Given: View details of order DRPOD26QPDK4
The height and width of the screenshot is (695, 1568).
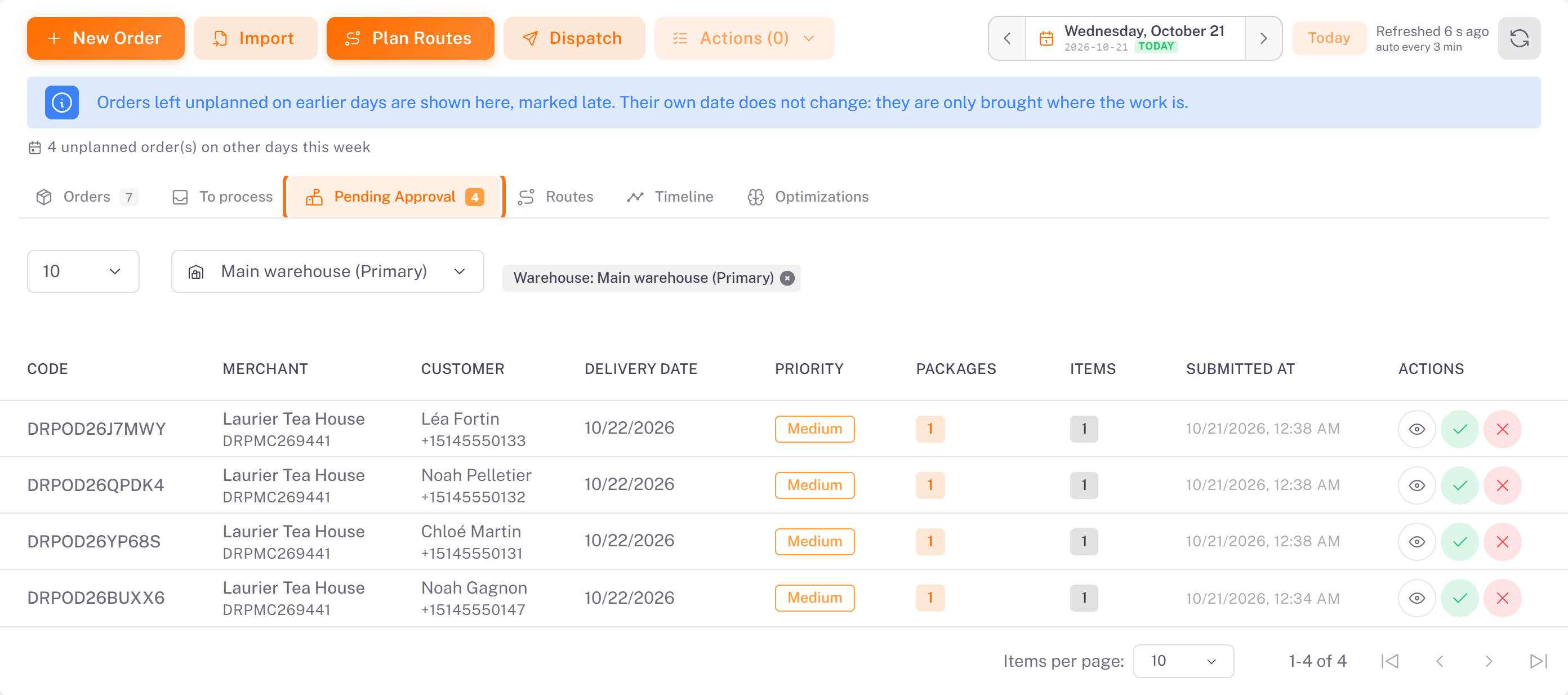Looking at the screenshot, I should pos(1417,485).
